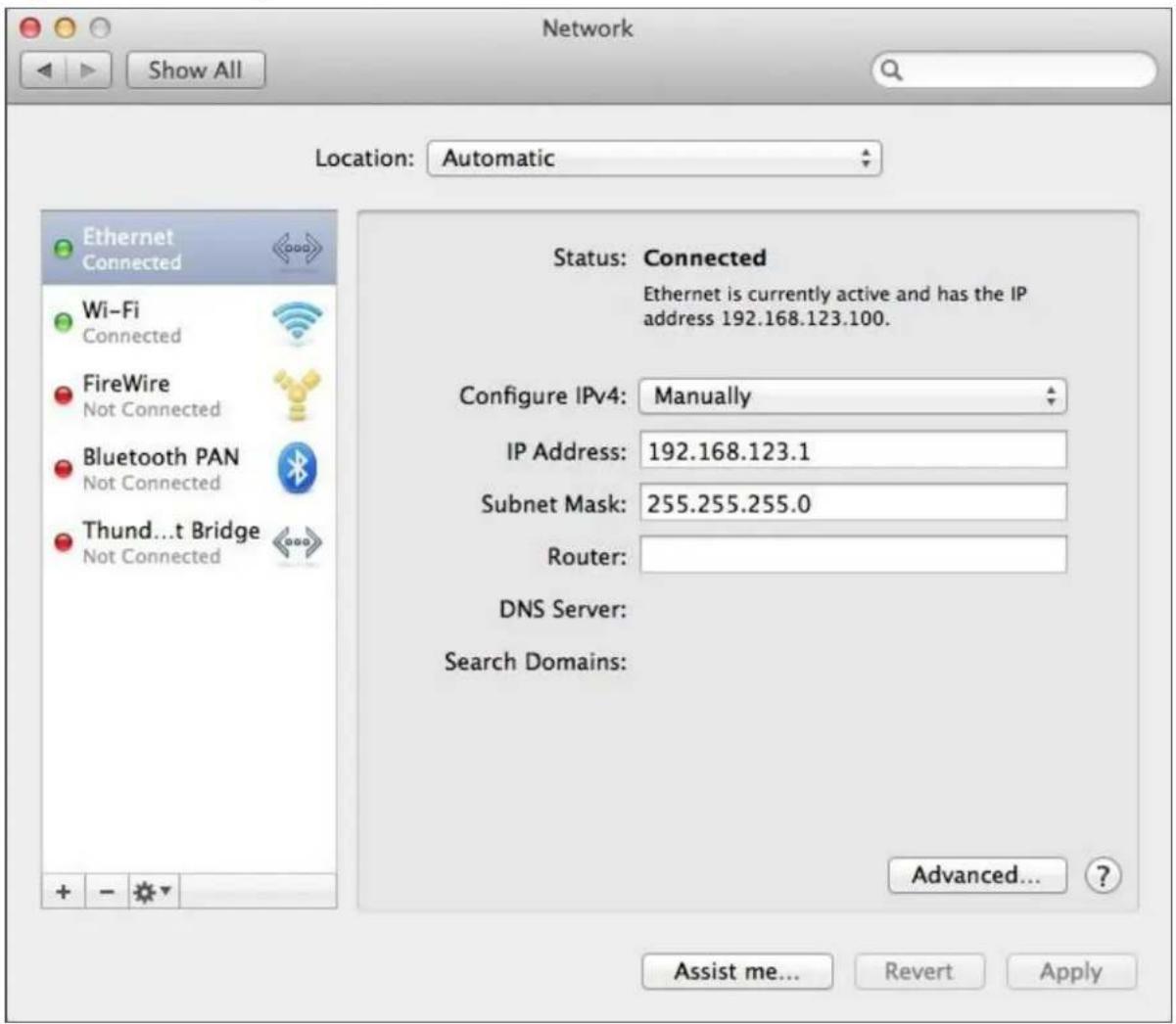This screenshot has width=1176, height=1024.
Task: Click the Location label
Action: tap(365, 159)
